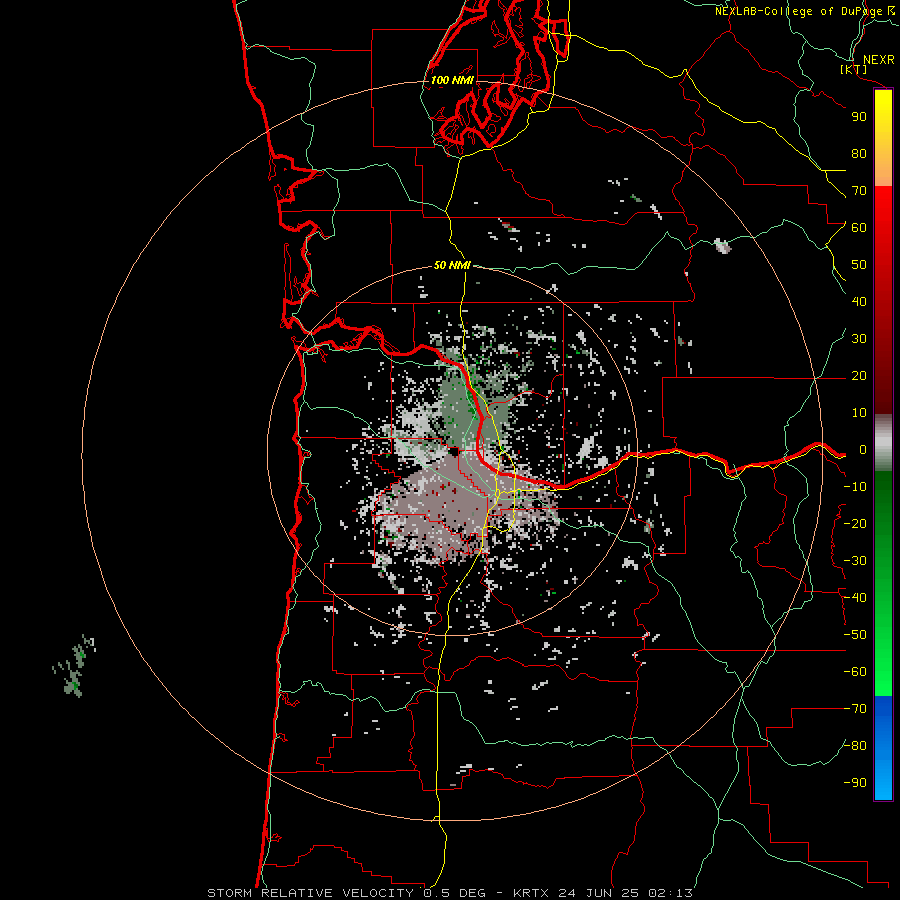Pick the blue segment of the color bar
This screenshot has width=900, height=900.
[x=883, y=748]
